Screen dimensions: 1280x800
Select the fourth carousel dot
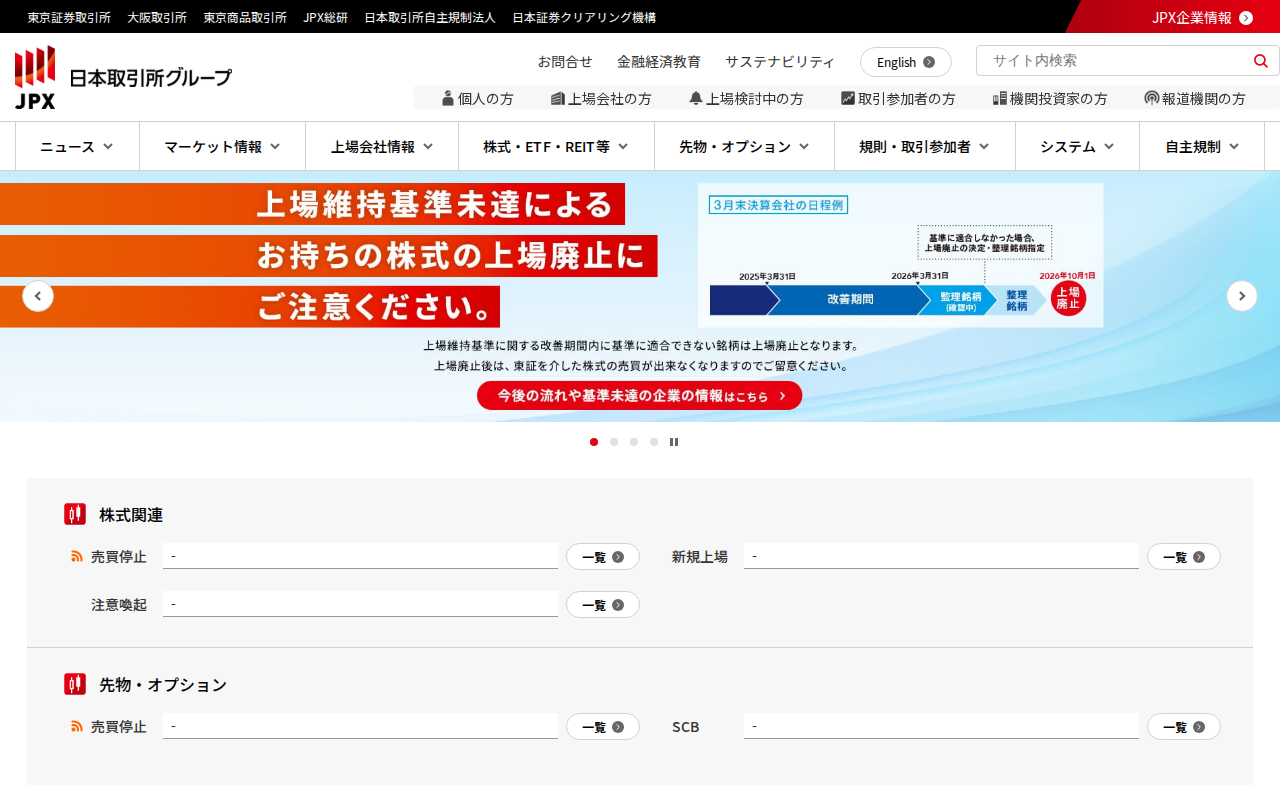[x=654, y=442]
